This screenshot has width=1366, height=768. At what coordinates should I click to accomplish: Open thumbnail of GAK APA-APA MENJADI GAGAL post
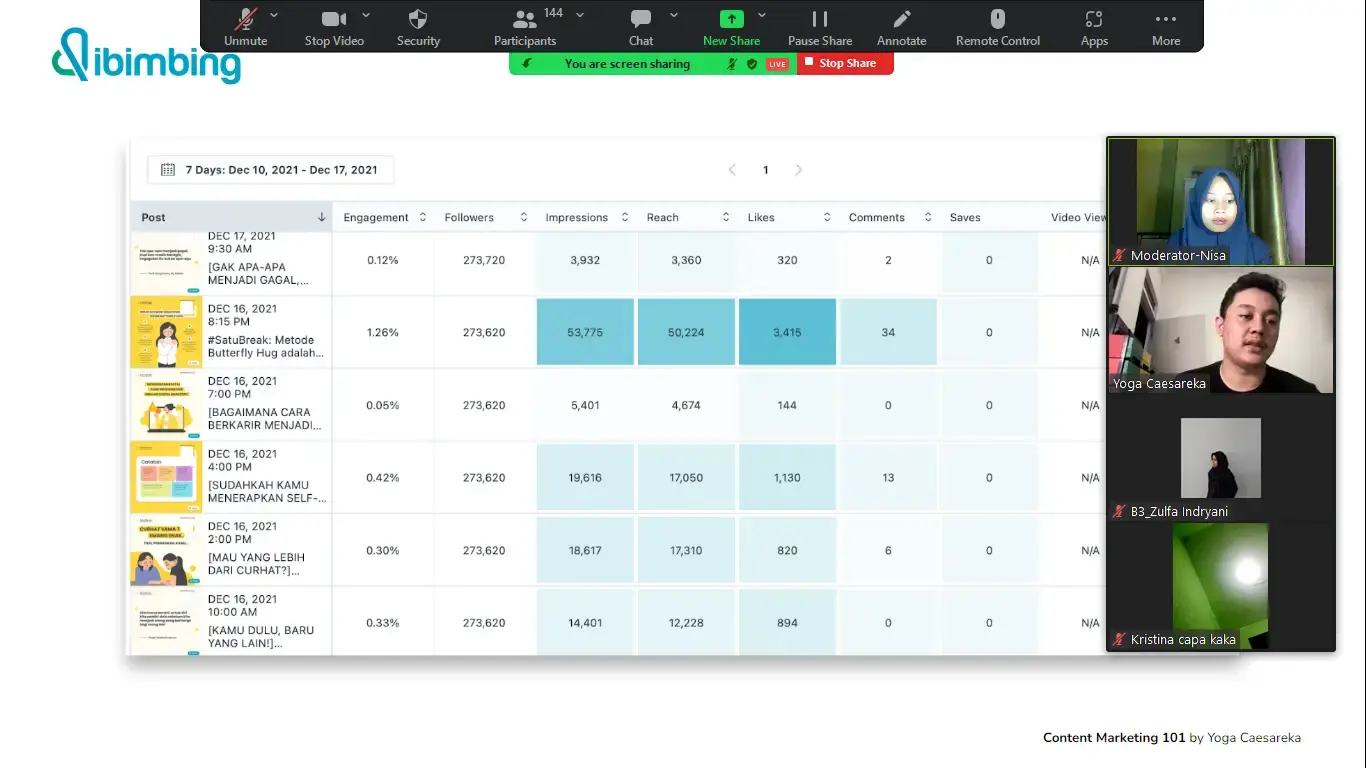pyautogui.click(x=166, y=263)
